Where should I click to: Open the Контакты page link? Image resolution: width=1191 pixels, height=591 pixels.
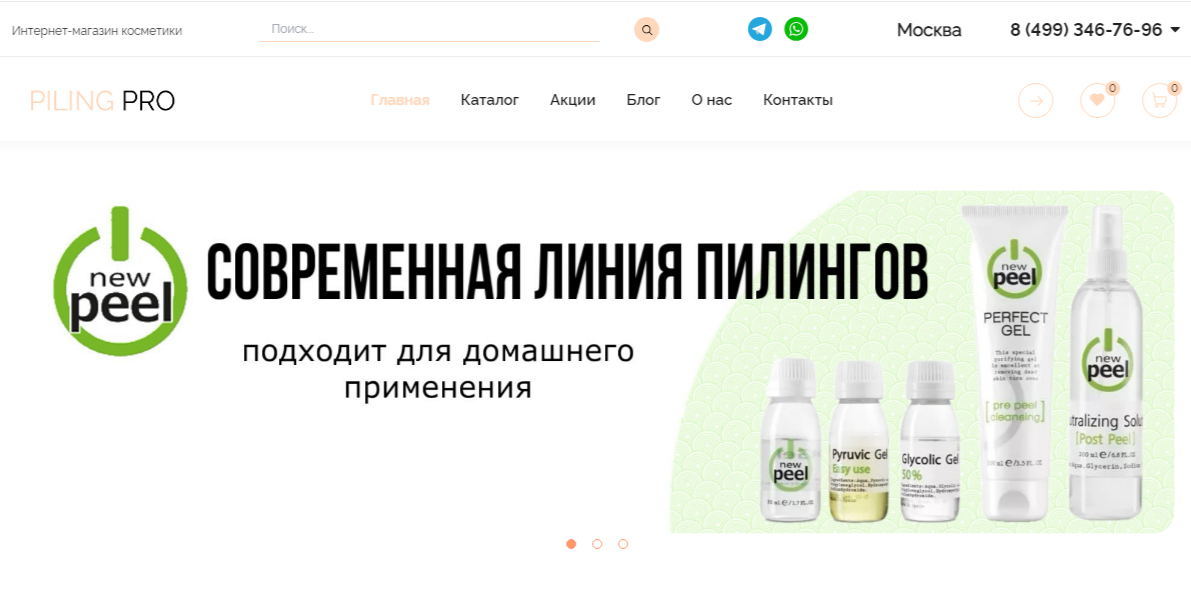click(798, 100)
